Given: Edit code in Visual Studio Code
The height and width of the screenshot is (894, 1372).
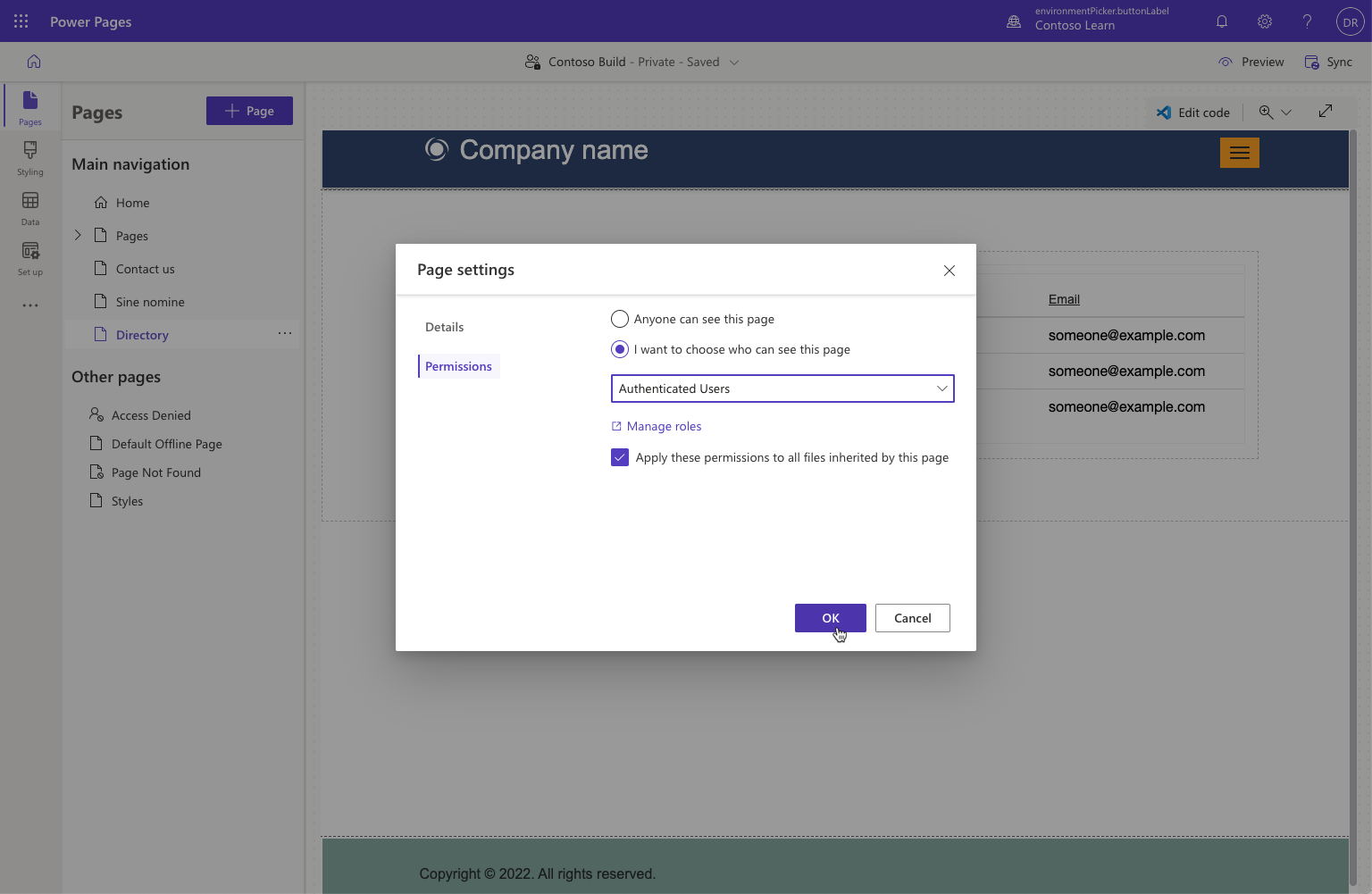Looking at the screenshot, I should [x=1193, y=112].
